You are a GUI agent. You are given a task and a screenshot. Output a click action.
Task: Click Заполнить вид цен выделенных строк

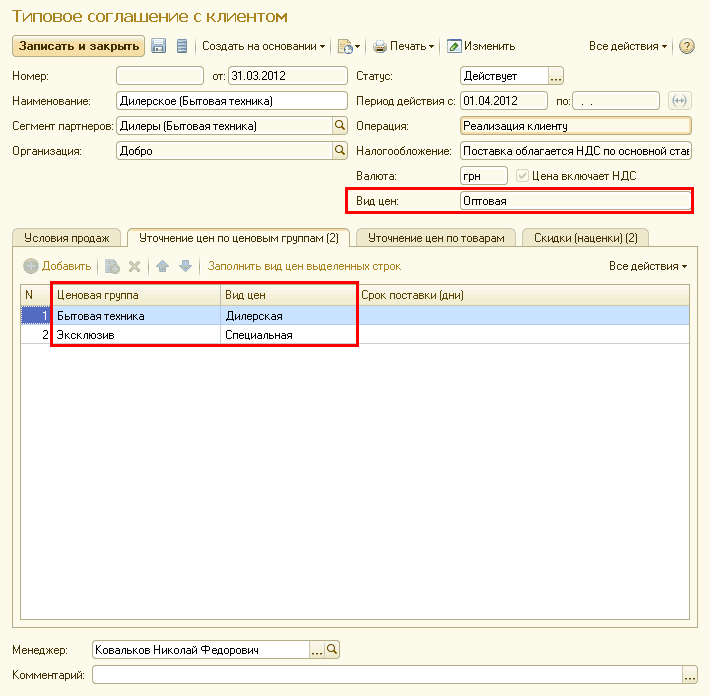[x=304, y=266]
